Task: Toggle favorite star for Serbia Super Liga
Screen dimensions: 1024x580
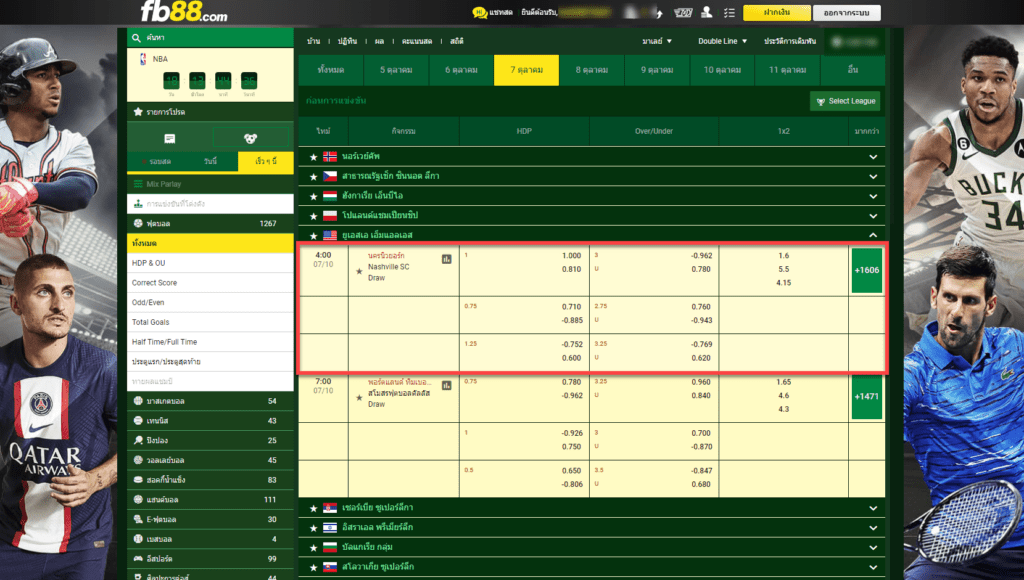Action: [313, 508]
